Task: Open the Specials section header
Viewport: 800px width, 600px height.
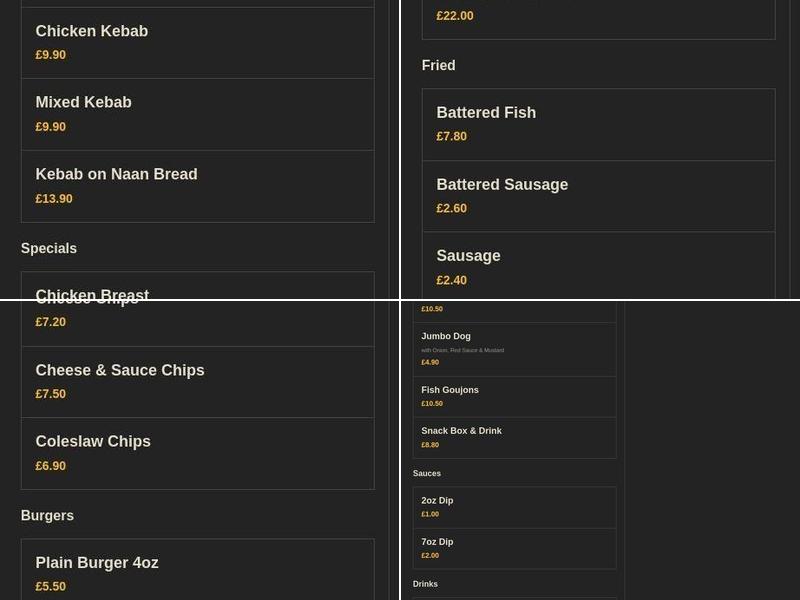Action: [x=49, y=248]
